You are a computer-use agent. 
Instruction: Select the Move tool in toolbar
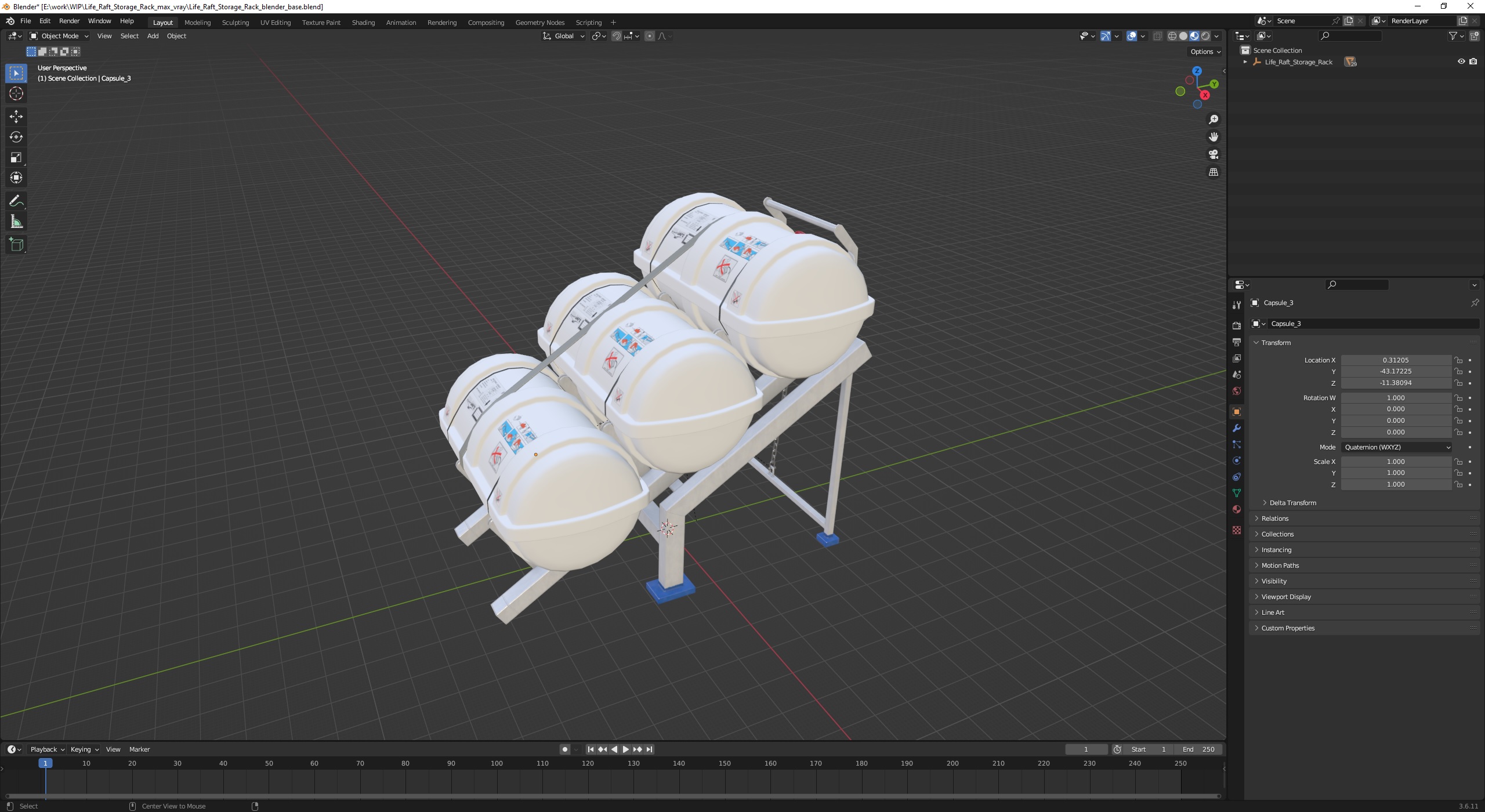[x=16, y=115]
